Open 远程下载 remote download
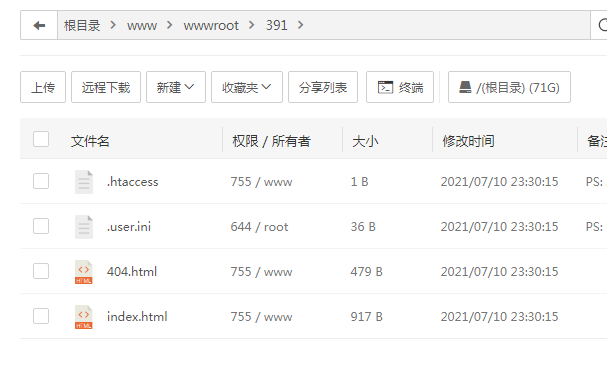607x377 pixels. [x=106, y=87]
